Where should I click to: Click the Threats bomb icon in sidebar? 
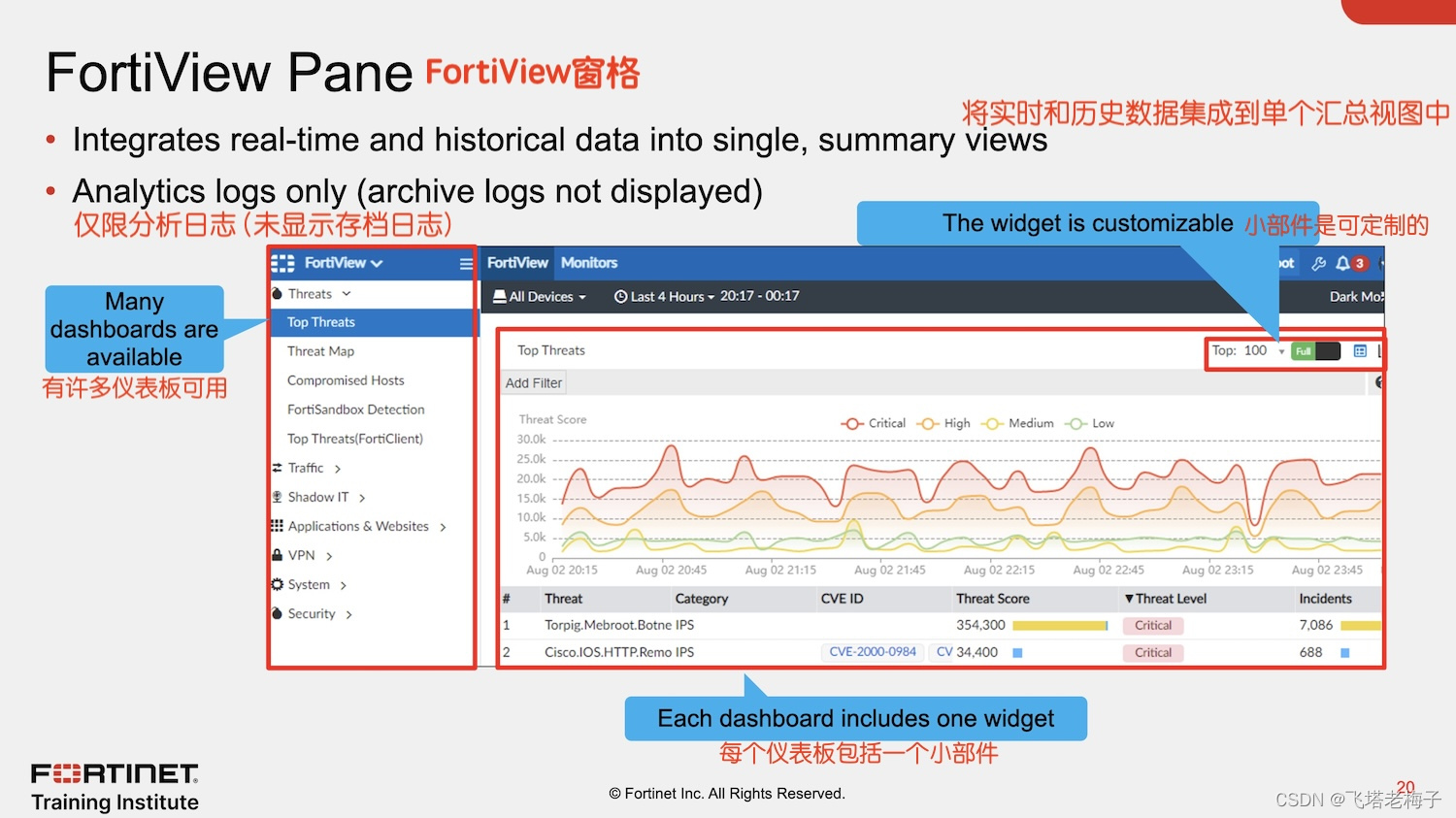coord(278,293)
